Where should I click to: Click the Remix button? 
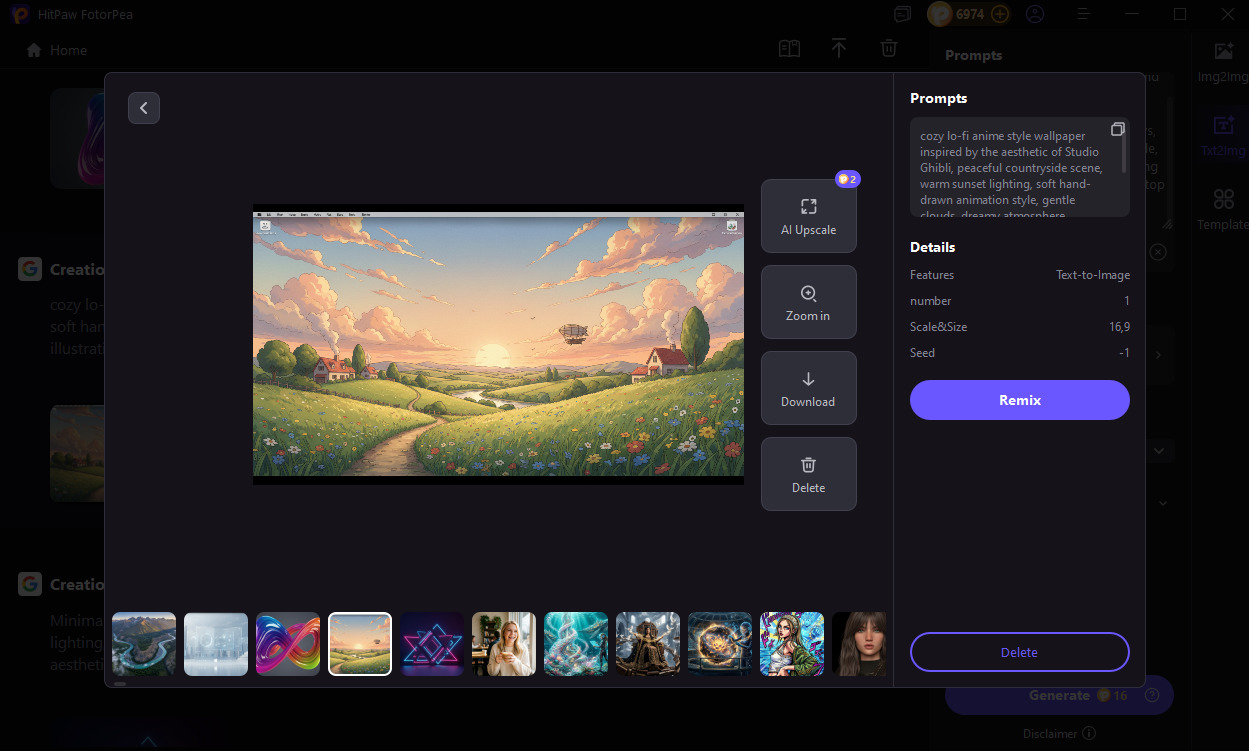(x=1019, y=399)
